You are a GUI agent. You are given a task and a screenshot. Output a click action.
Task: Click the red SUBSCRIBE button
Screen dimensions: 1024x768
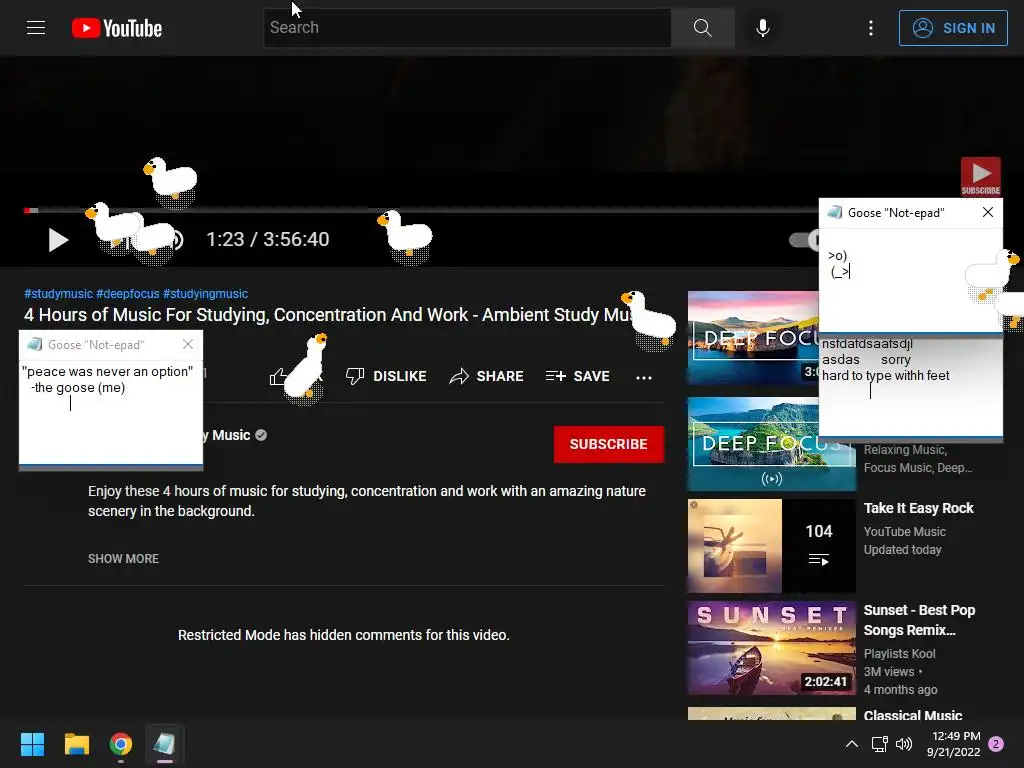(609, 444)
